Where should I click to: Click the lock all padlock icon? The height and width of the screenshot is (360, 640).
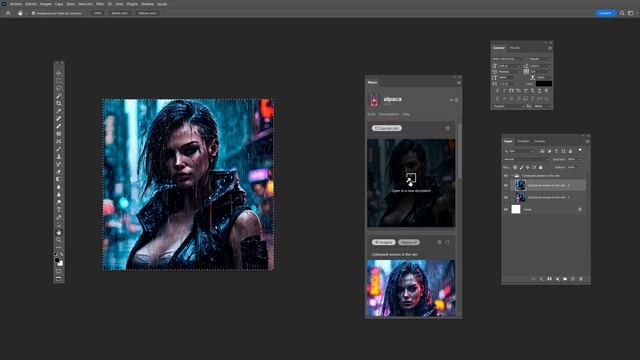[x=541, y=167]
